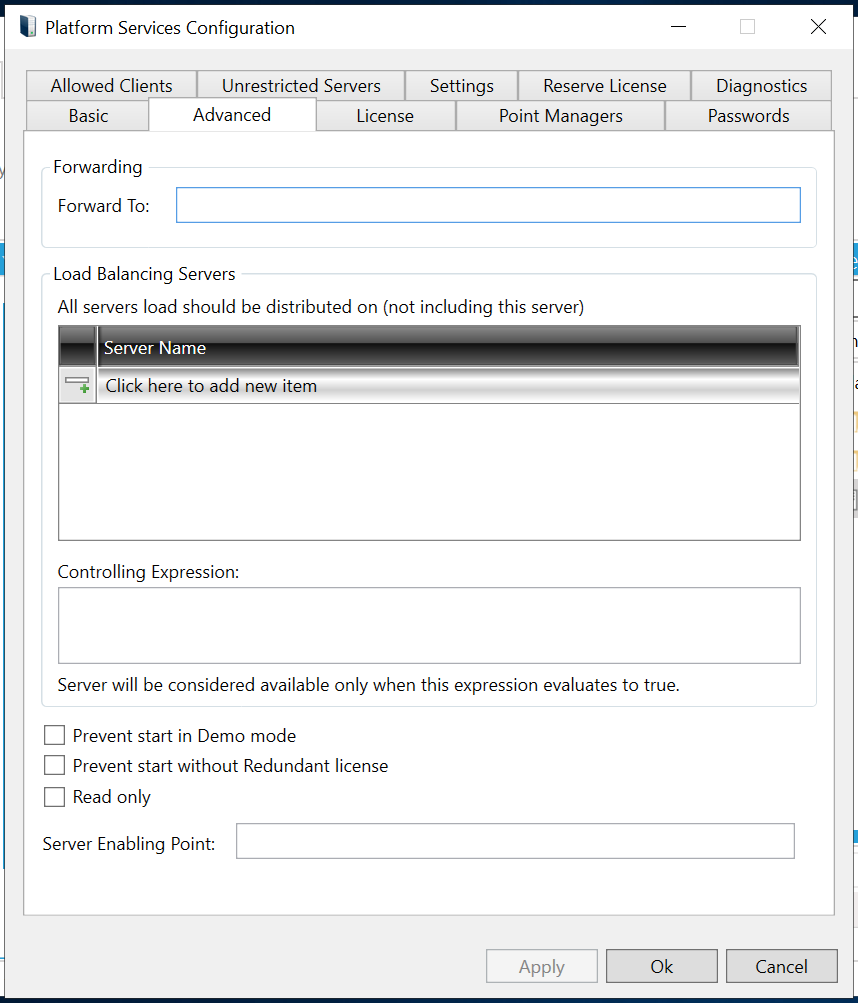
Task: Open the Settings tab
Action: pos(461,86)
